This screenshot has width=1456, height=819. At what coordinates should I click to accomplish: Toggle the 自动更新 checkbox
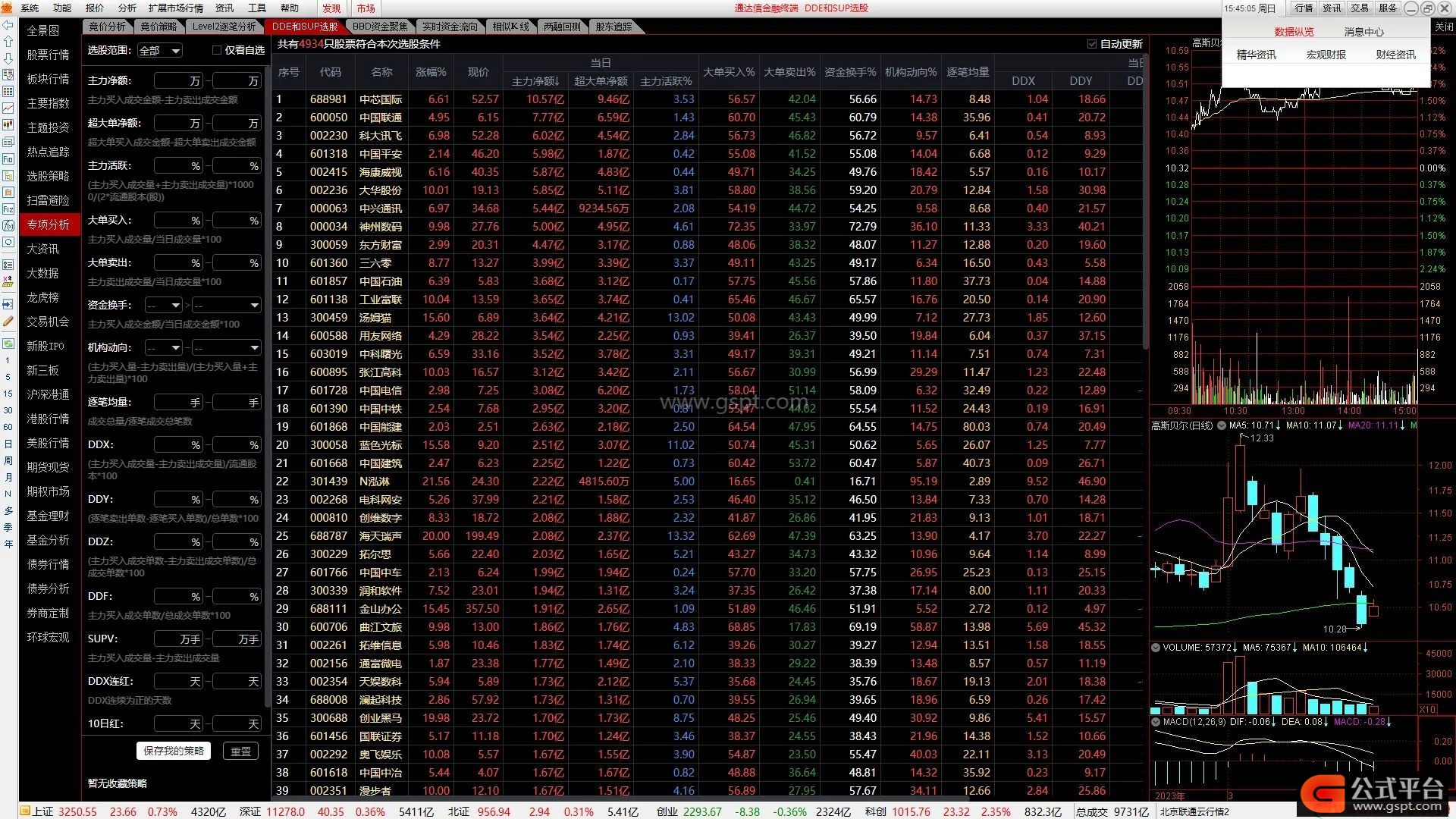point(1092,44)
